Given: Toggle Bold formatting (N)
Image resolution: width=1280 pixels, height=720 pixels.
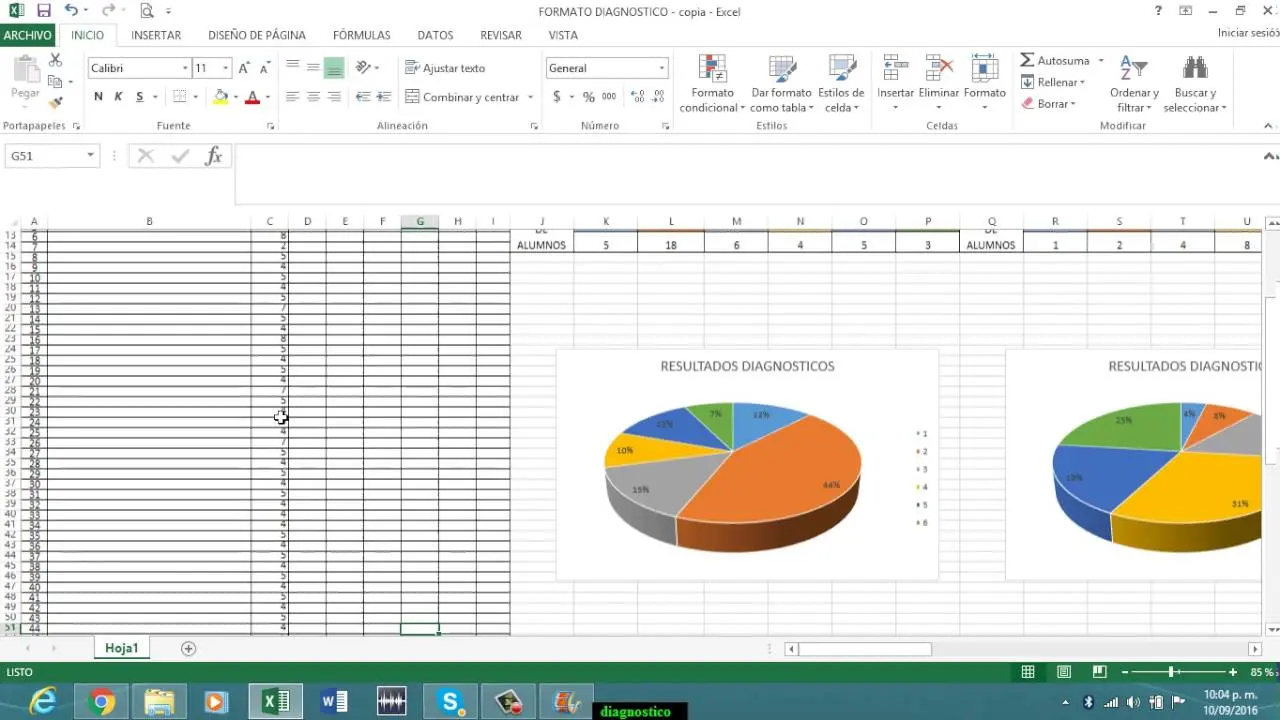Looking at the screenshot, I should click(x=98, y=97).
